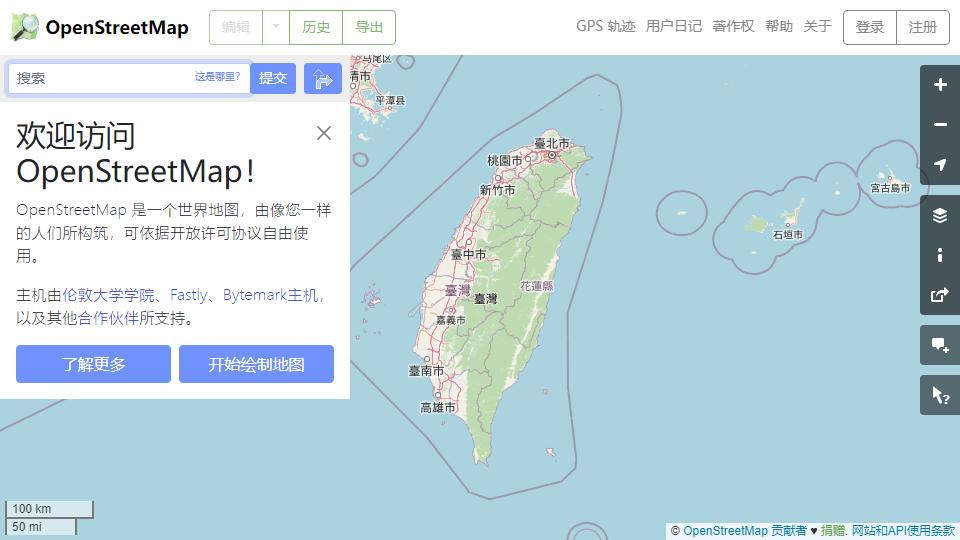
Task: Open the map layers panel
Action: (940, 216)
